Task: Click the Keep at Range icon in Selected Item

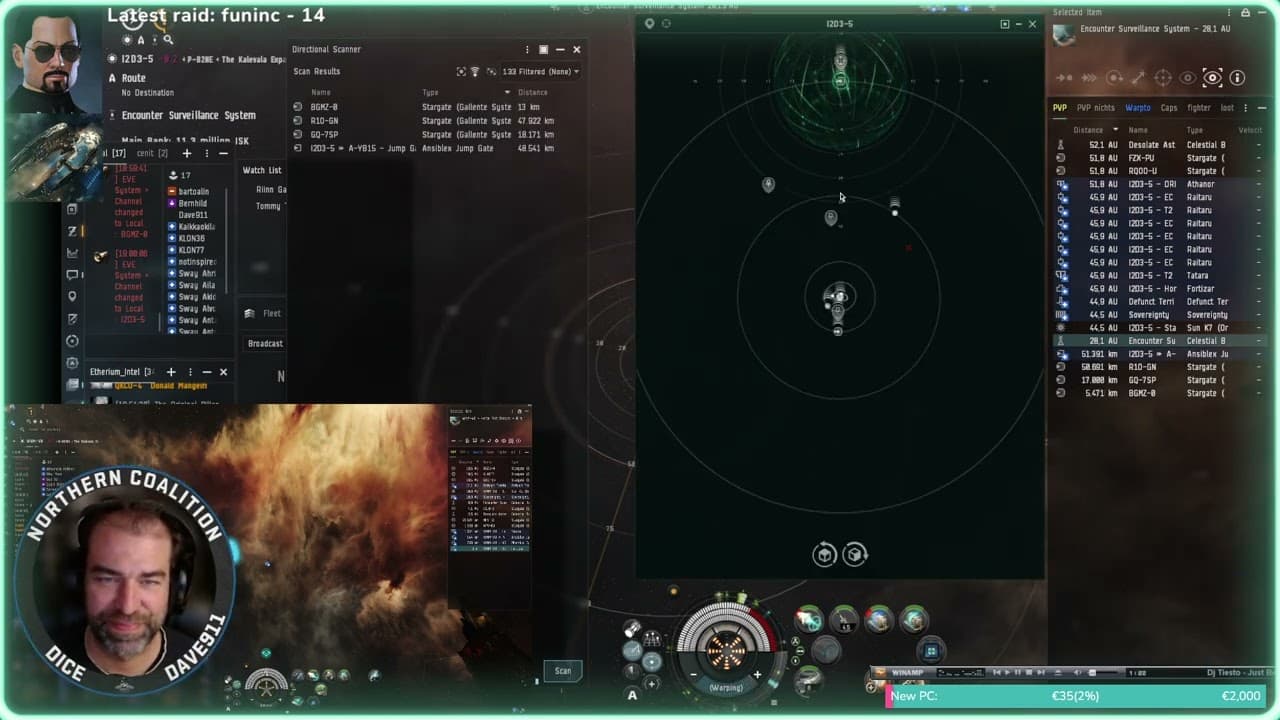Action: tap(1138, 77)
